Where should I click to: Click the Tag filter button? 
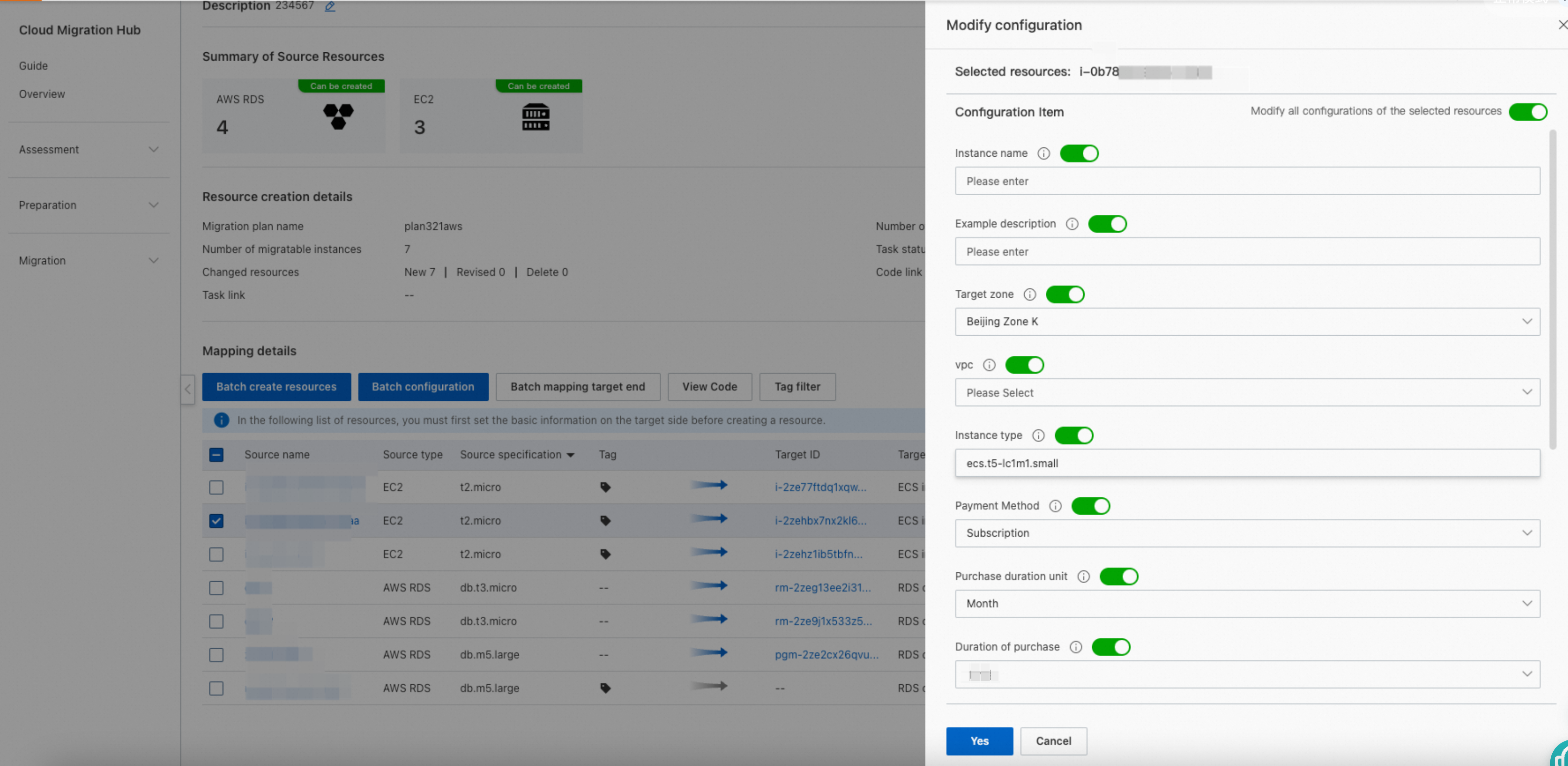(797, 387)
